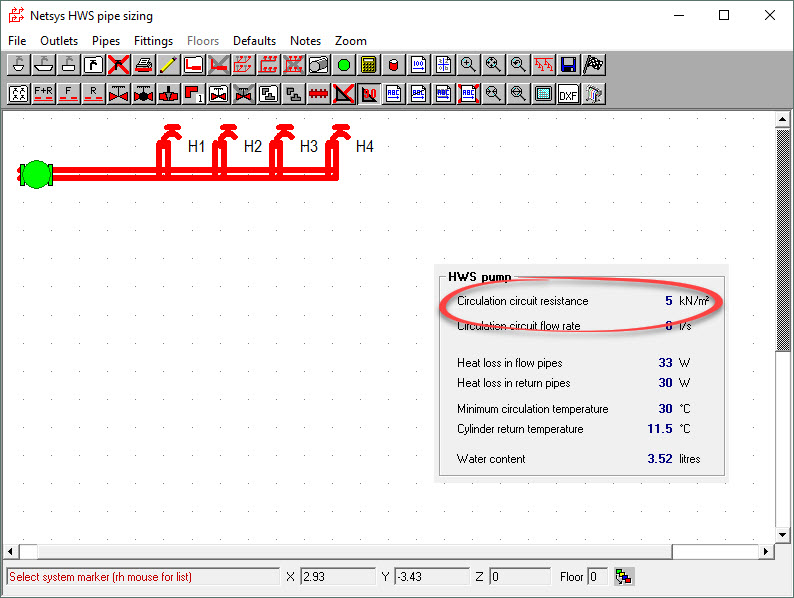Screen dimensions: 794x598
Task: Click the colored blocks icon beside Floor field
Action: tap(624, 576)
